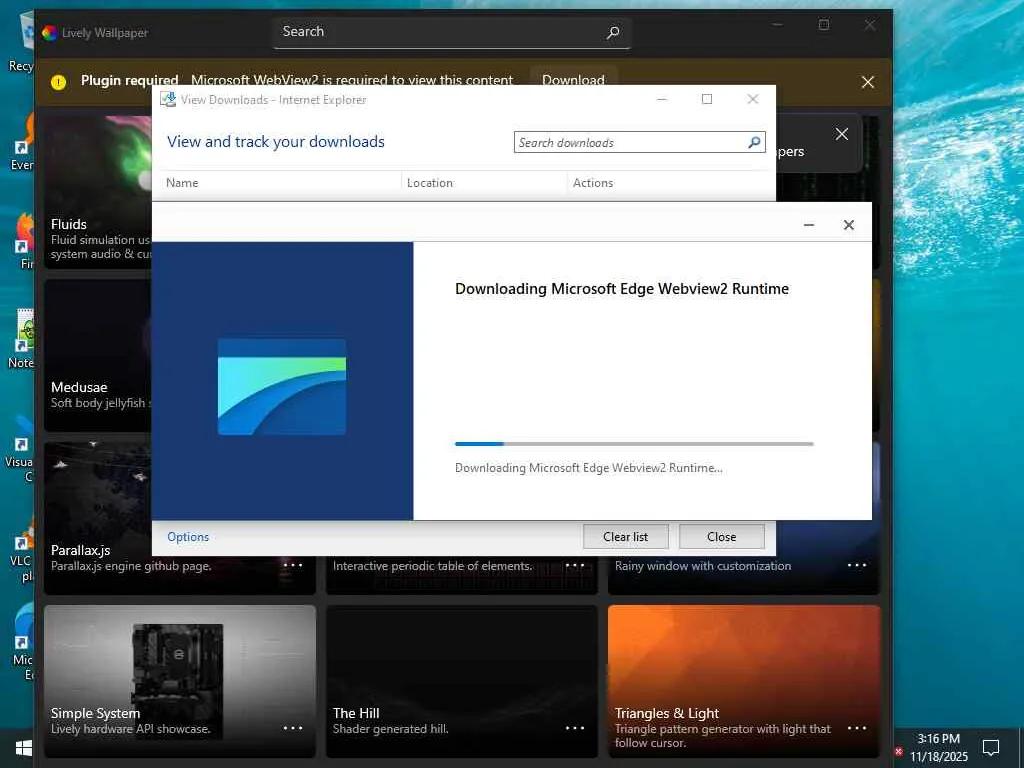1024x768 pixels.
Task: Minimize the View Downloads window
Action: 662,99
